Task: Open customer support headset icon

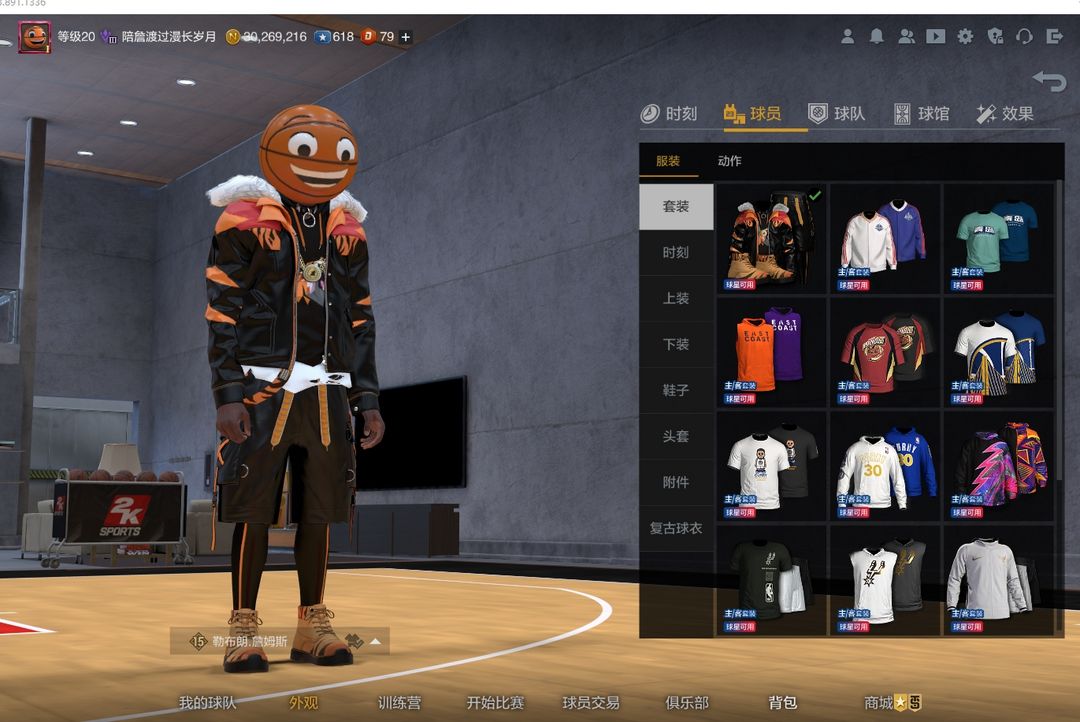Action: (1024, 37)
